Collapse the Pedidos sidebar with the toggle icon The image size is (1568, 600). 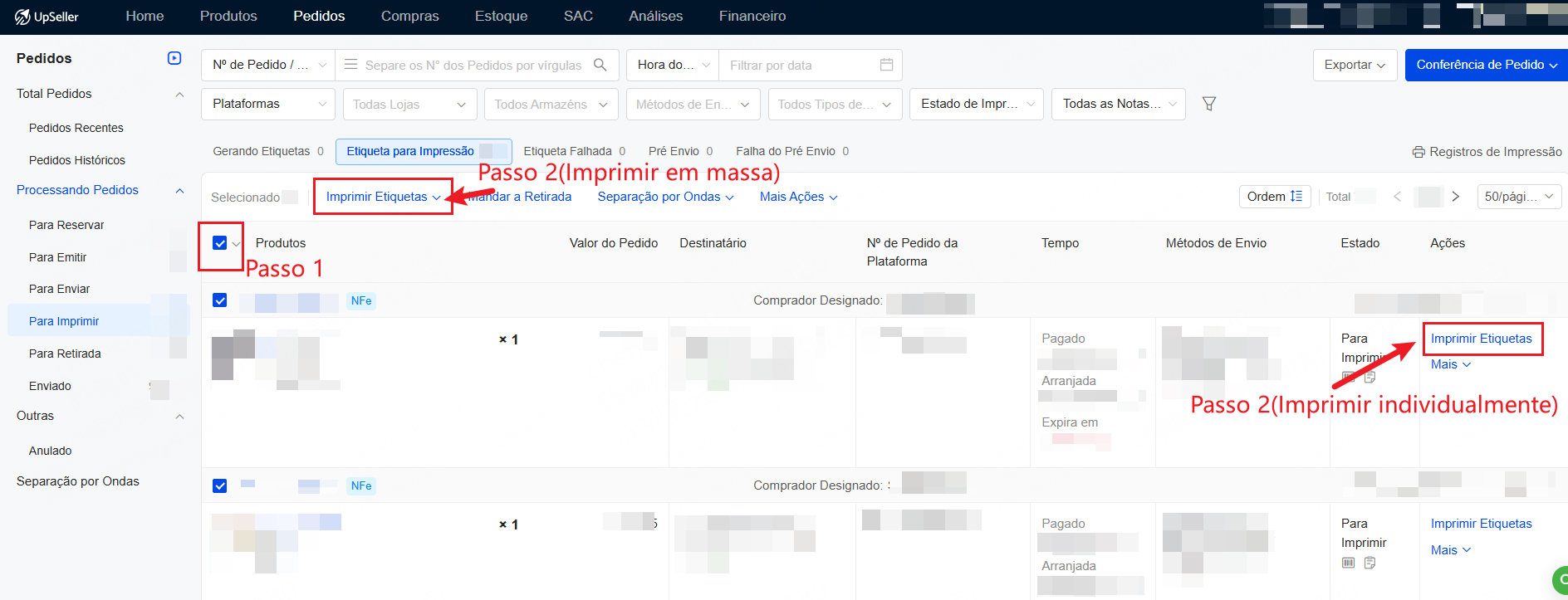click(174, 58)
